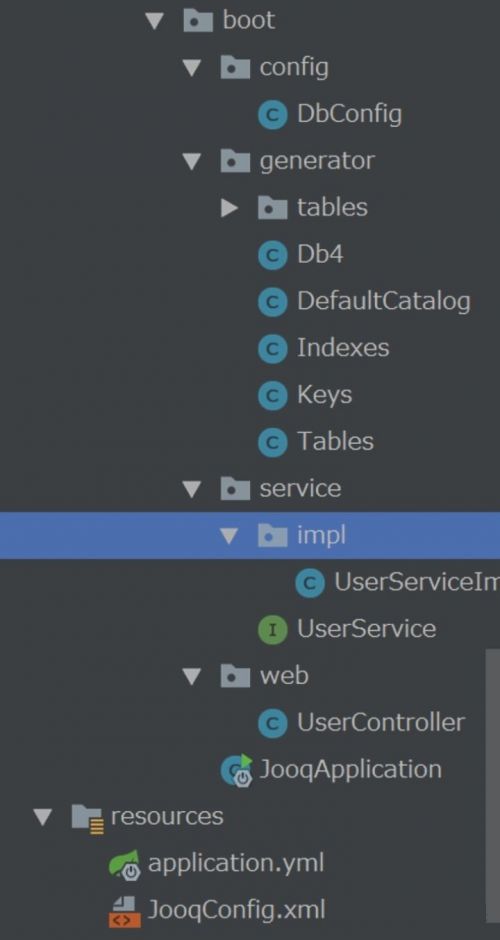Click the UserController class icon

click(273, 724)
